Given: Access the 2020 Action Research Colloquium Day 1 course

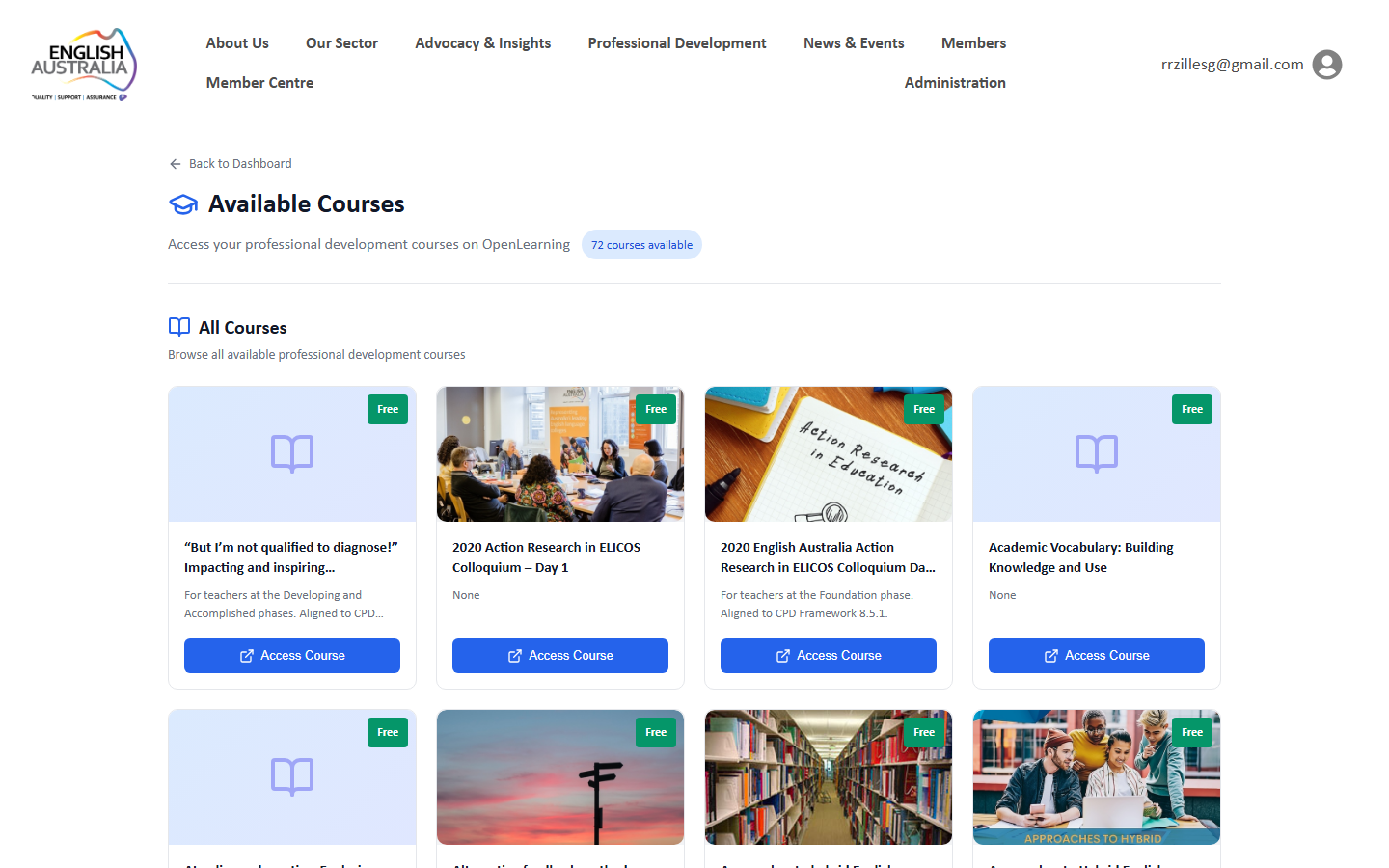Looking at the screenshot, I should (x=560, y=656).
